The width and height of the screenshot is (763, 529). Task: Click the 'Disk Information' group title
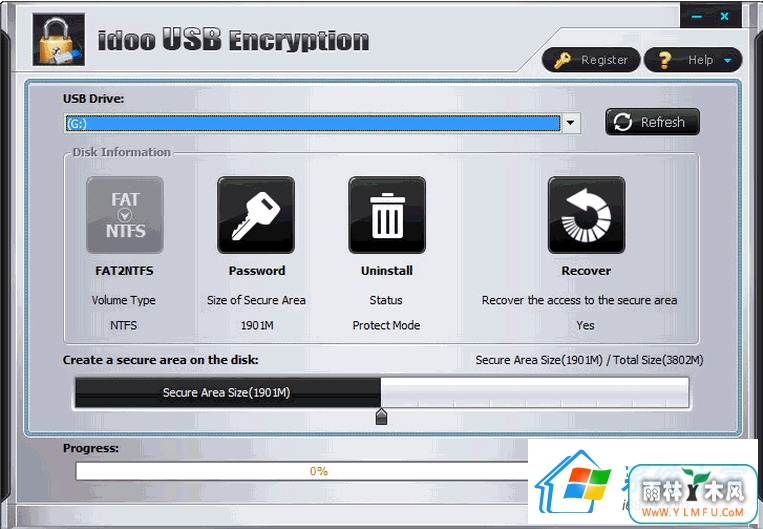pos(122,152)
